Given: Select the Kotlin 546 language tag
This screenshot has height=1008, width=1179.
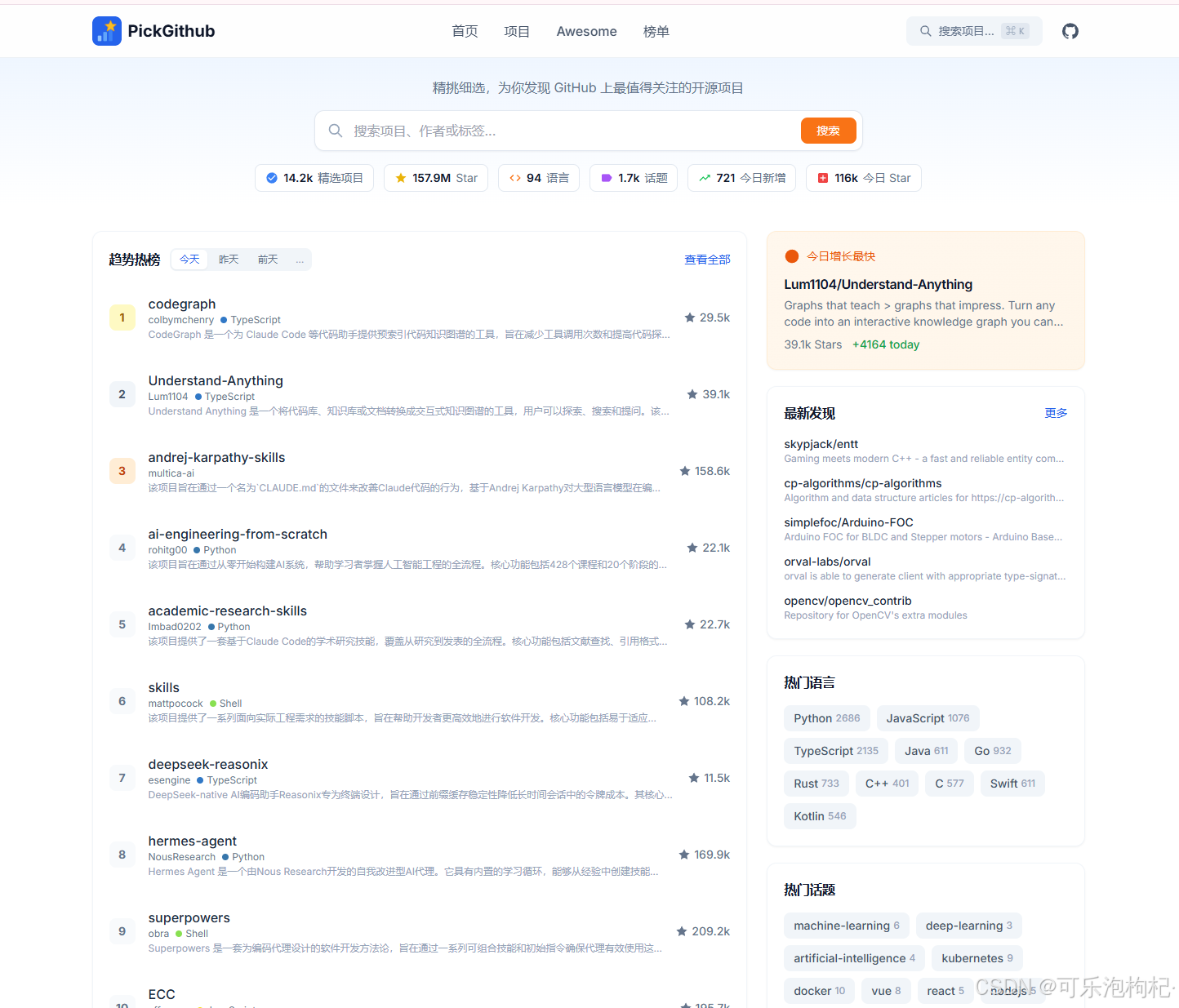Looking at the screenshot, I should pos(820,816).
